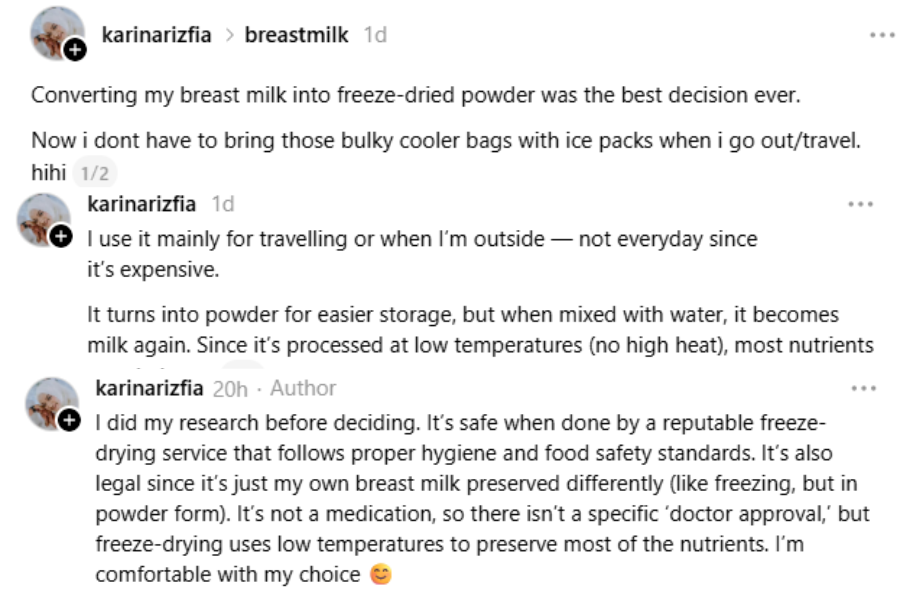Click the 1d timestamp next to breastmilk
Viewport: 900px width, 600px height.
coord(375,35)
